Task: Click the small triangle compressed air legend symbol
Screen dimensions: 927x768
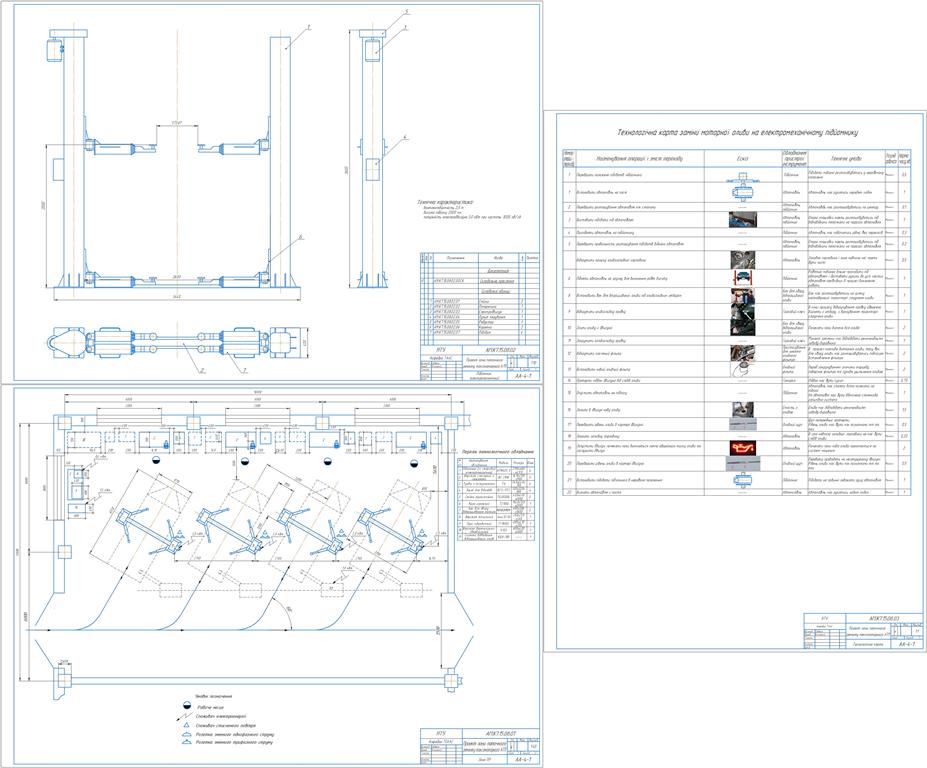Action: coord(186,724)
